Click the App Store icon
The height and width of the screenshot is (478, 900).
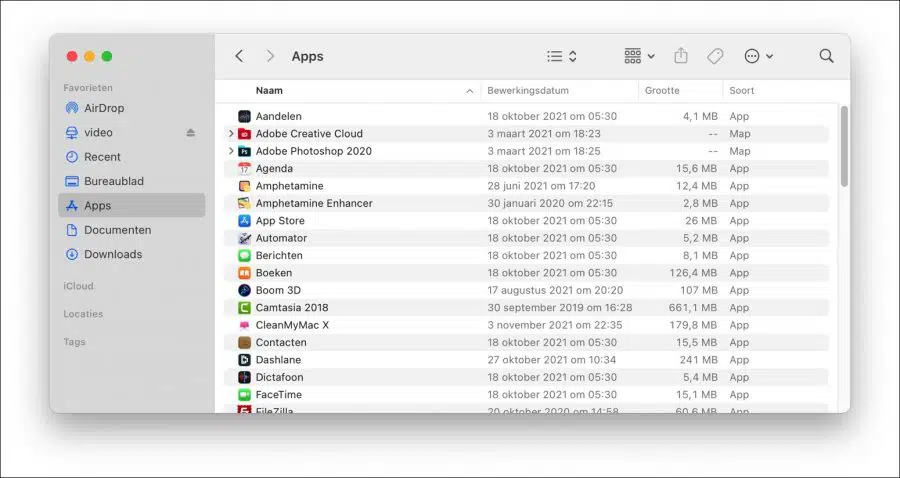(x=245, y=221)
